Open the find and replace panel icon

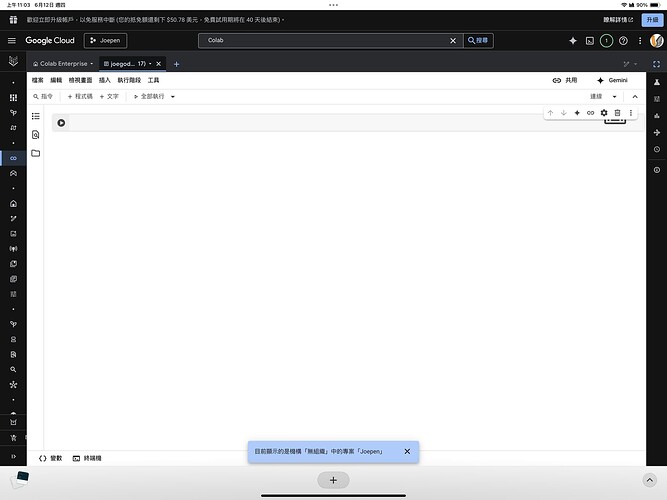36,135
